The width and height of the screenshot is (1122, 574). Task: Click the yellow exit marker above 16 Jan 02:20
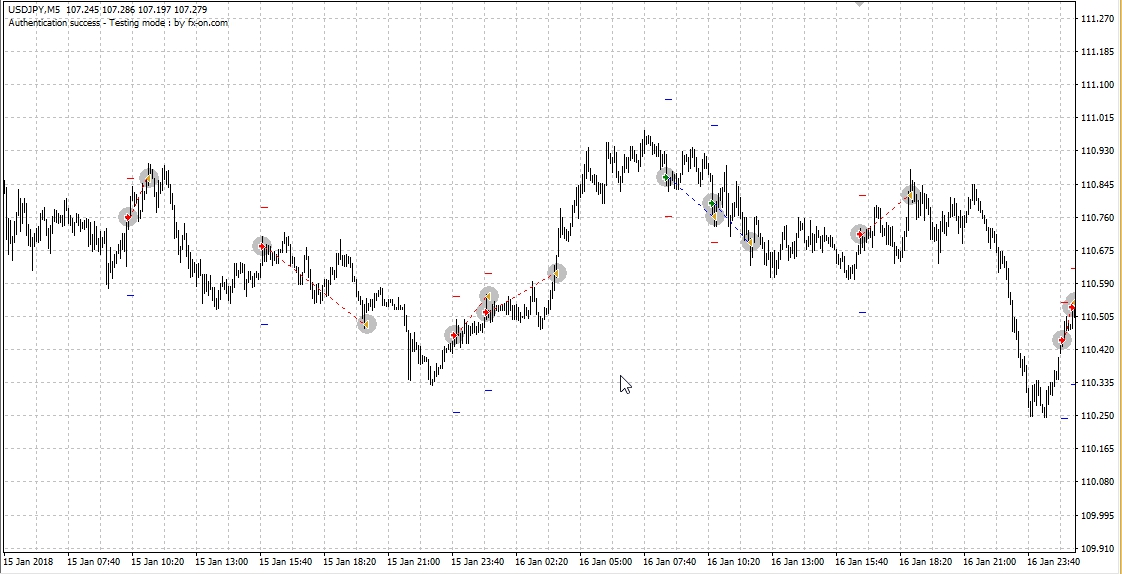point(557,273)
